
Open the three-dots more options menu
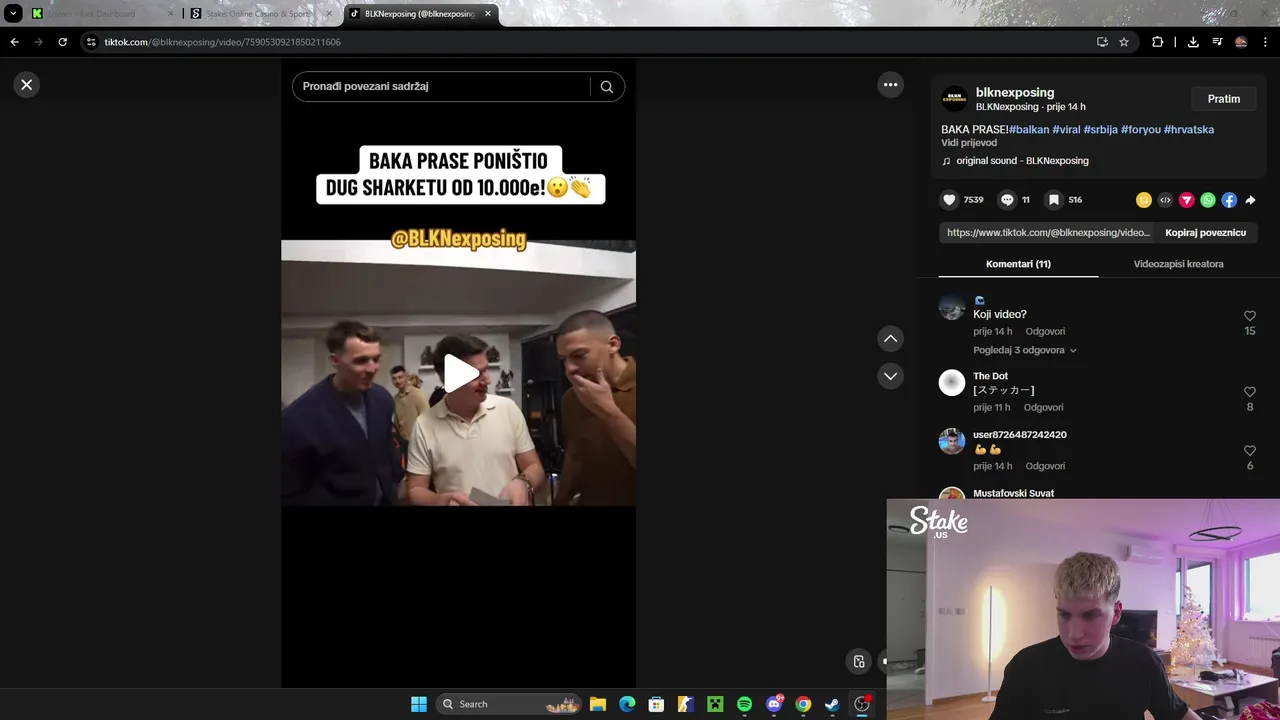891,85
